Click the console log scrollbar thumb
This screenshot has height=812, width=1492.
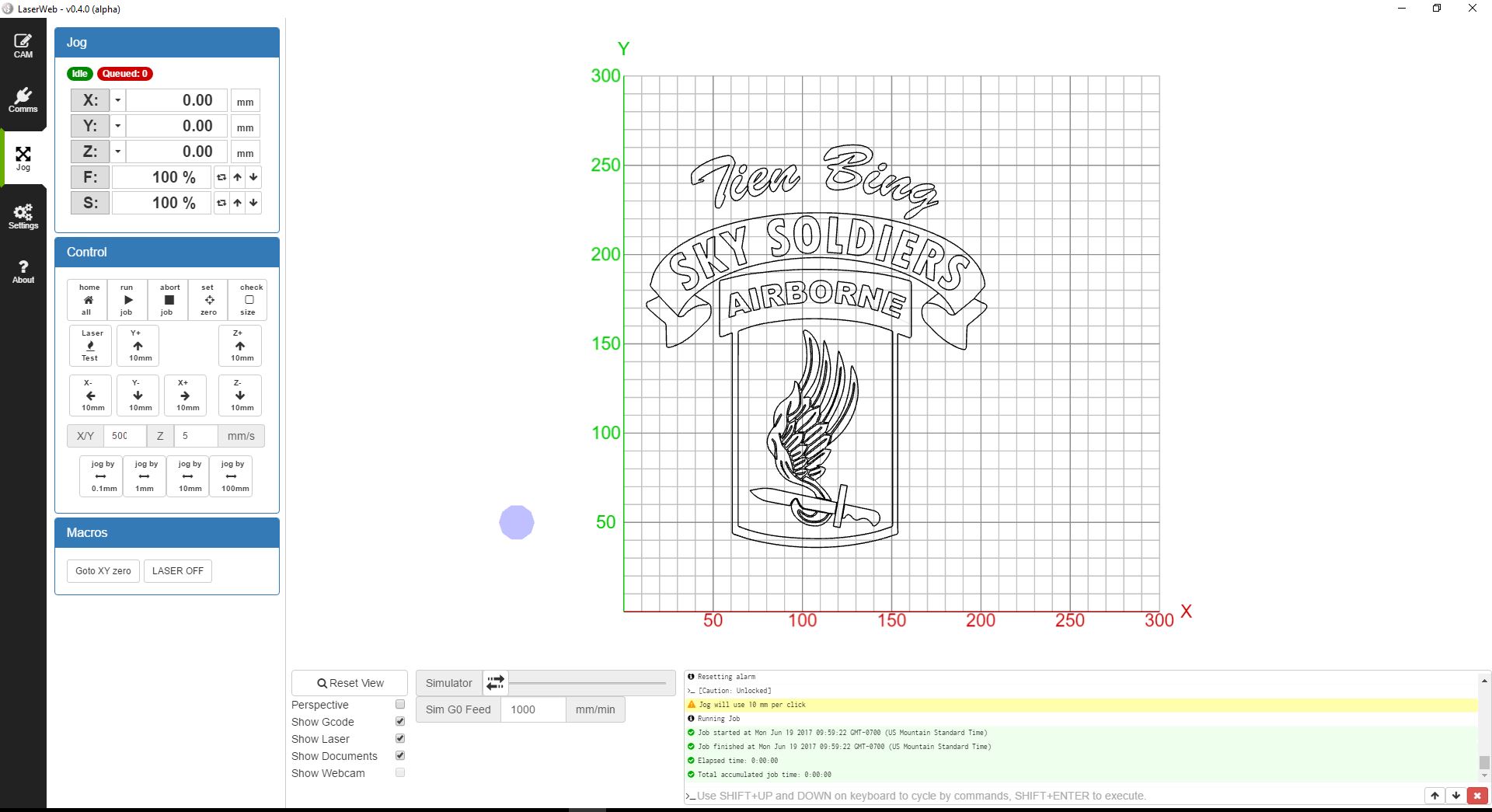click(1484, 762)
